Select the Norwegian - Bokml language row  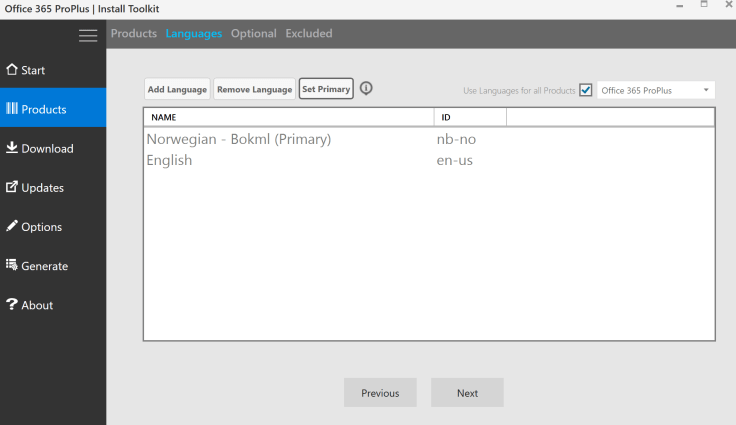pos(238,139)
